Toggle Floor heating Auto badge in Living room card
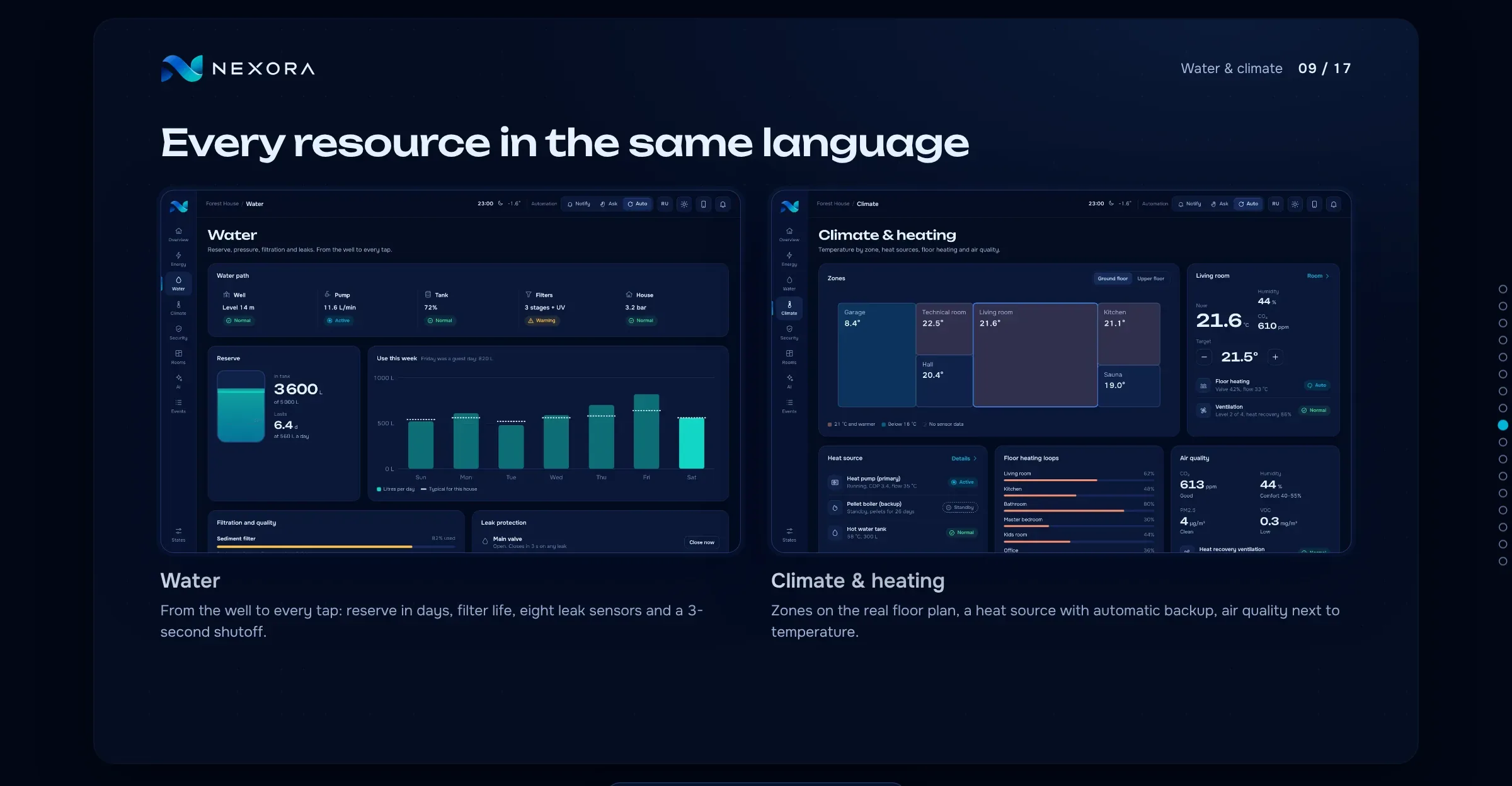This screenshot has height=786, width=1512. pyautogui.click(x=1317, y=385)
